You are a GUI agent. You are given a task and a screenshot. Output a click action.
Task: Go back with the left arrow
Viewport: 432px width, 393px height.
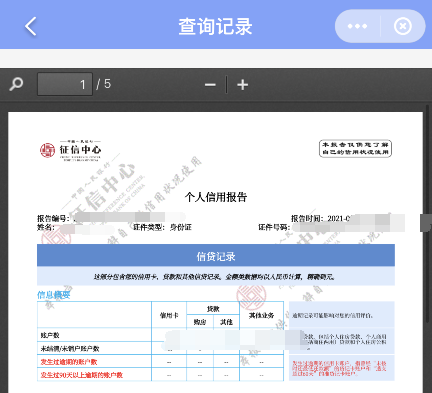pyautogui.click(x=31, y=26)
